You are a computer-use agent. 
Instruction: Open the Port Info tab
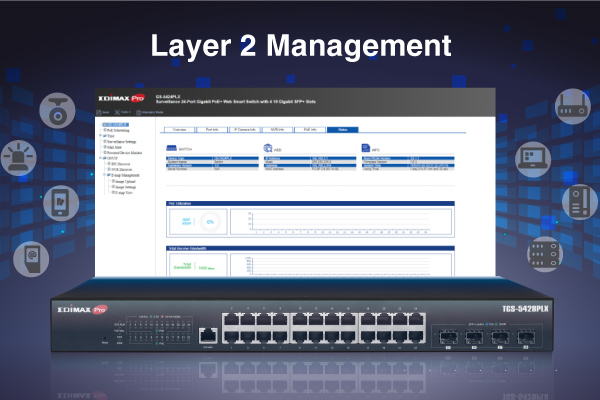(x=212, y=130)
